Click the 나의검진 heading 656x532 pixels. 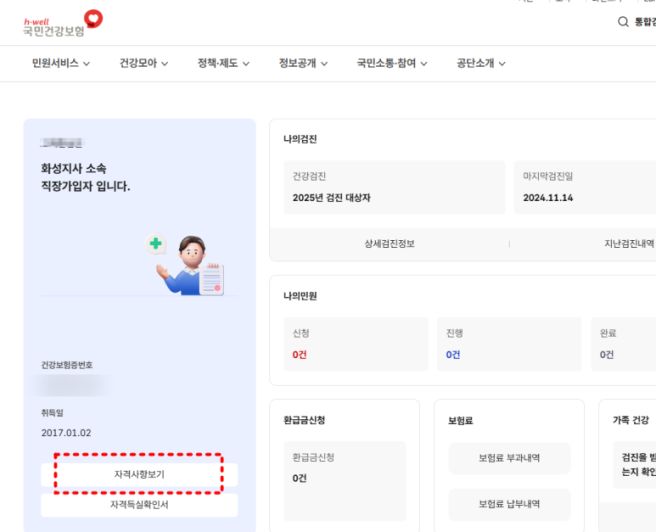click(300, 139)
